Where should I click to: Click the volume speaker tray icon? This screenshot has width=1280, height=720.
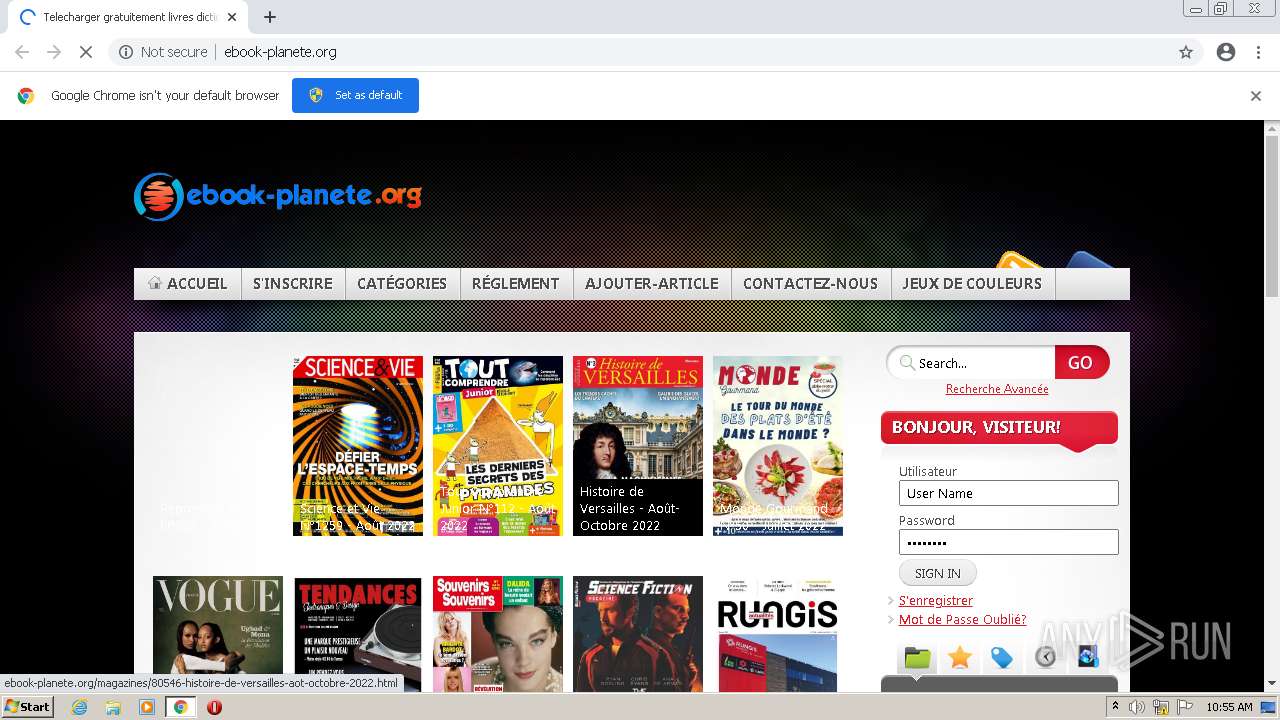tap(1137, 707)
